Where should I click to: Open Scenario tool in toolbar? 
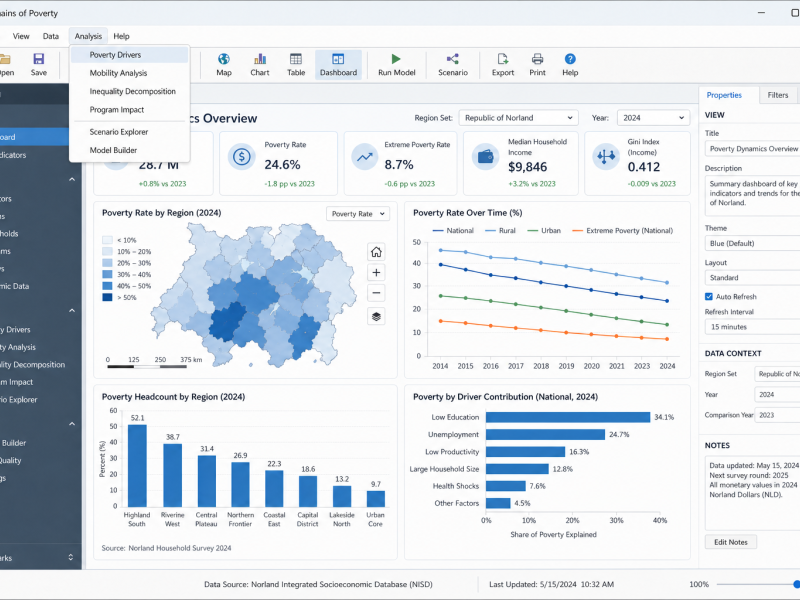453,65
